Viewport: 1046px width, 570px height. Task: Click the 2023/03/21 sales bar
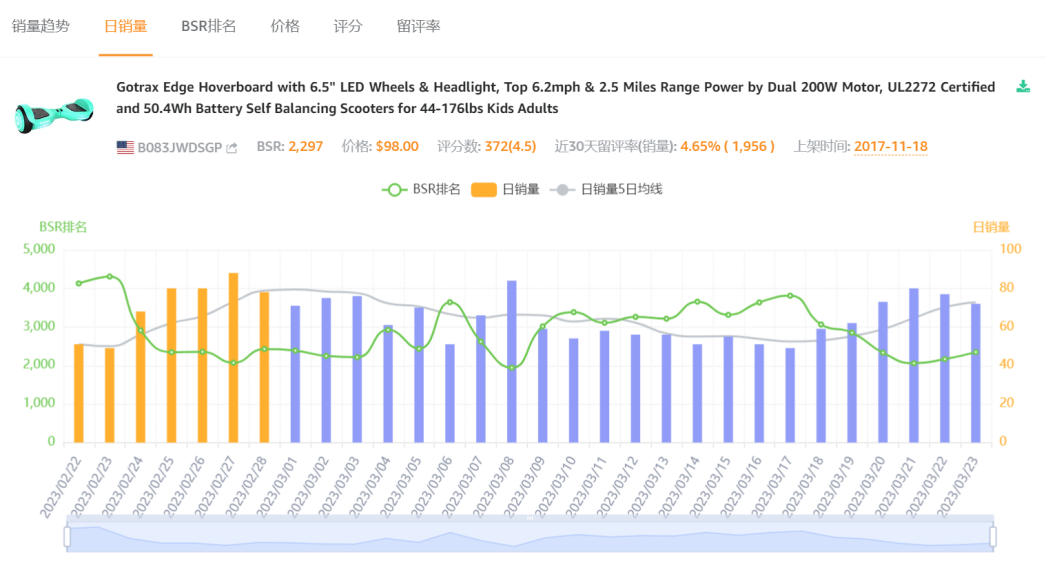click(x=914, y=365)
